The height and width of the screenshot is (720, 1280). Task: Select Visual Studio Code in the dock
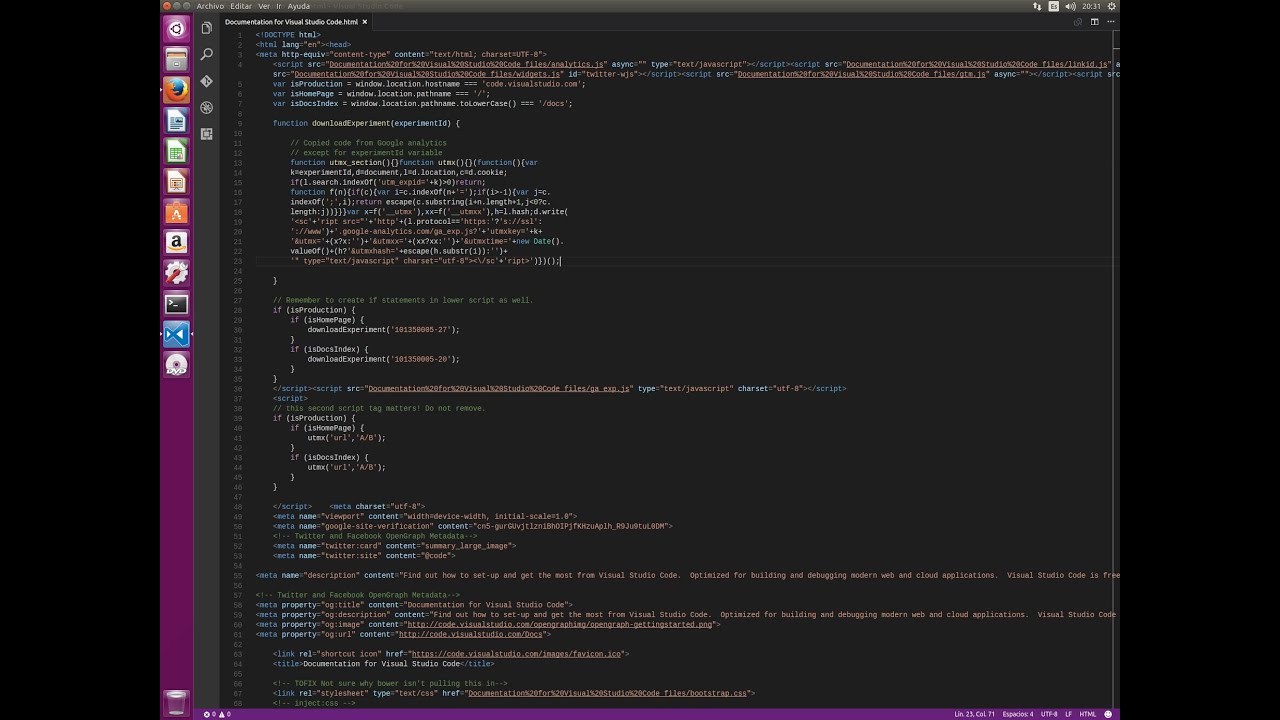click(176, 335)
